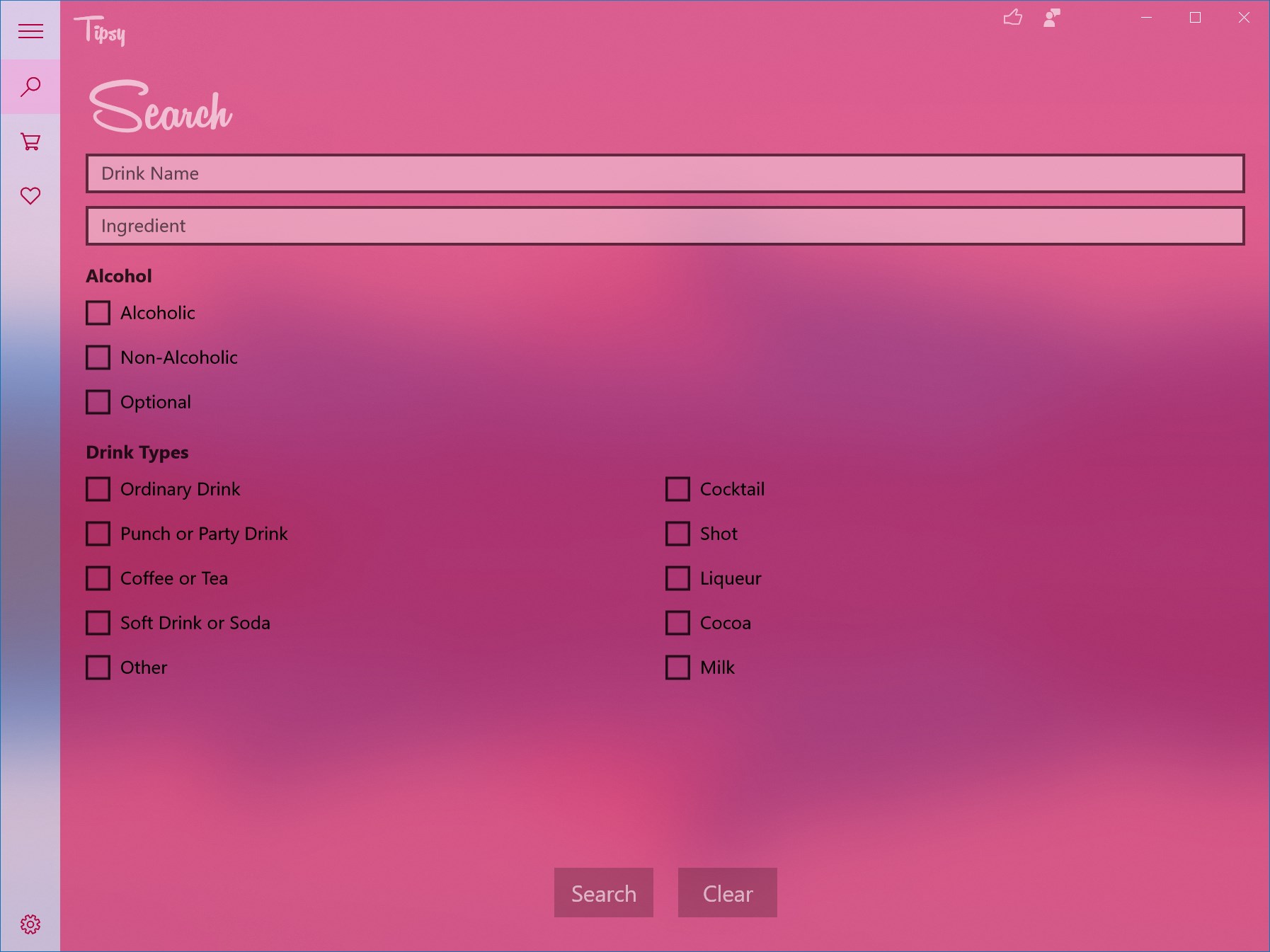
Task: Open the favorites heart page
Action: coord(30,196)
